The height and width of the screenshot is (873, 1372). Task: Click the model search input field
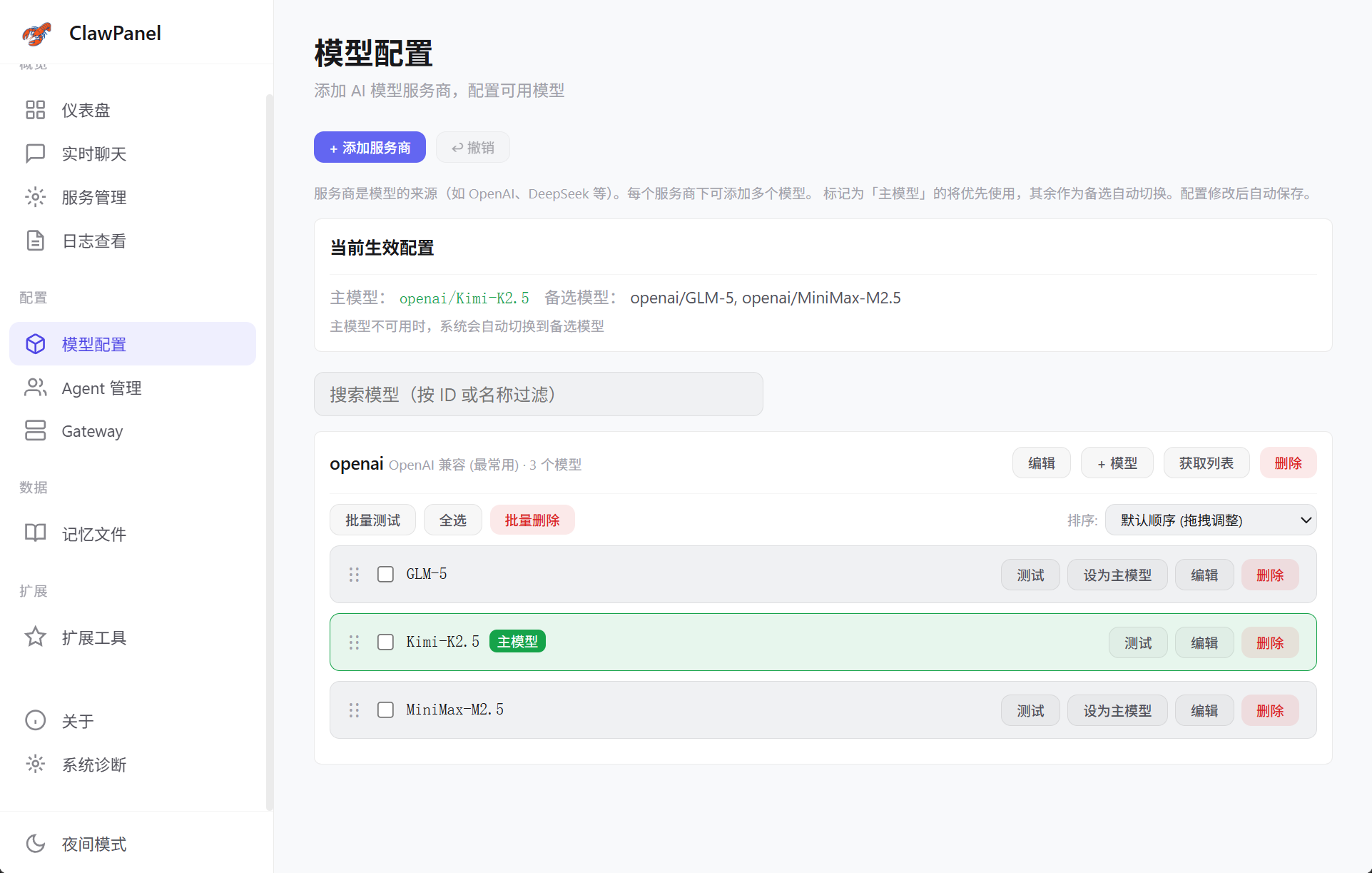[x=538, y=393]
